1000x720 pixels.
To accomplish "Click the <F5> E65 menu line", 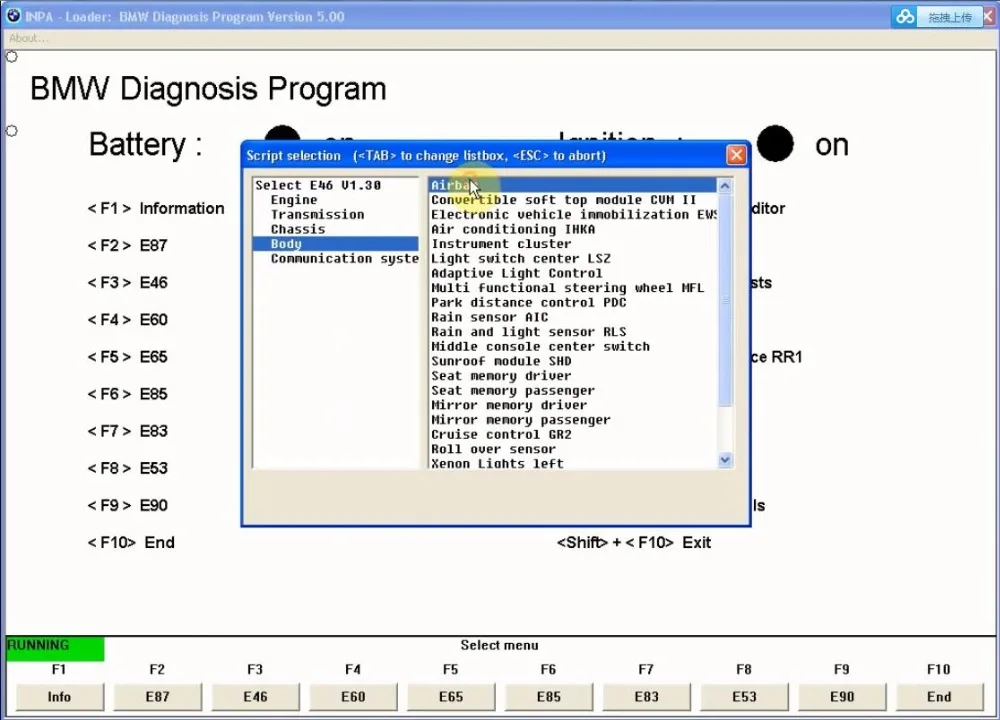I will tap(127, 356).
